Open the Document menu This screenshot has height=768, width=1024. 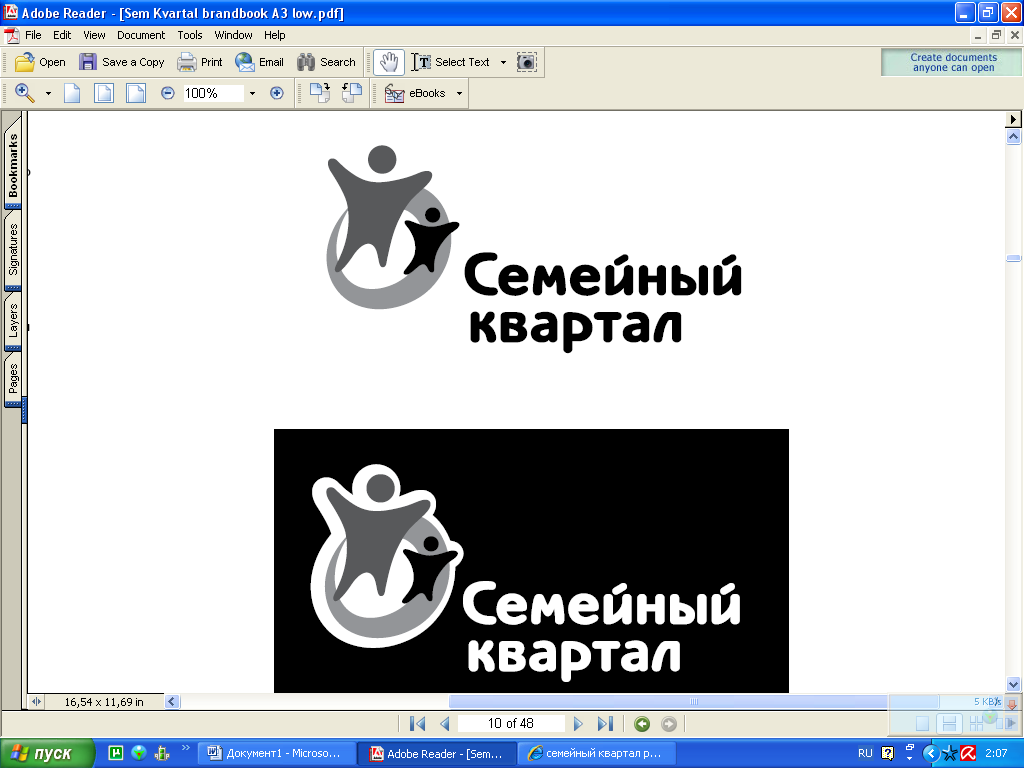coord(141,35)
